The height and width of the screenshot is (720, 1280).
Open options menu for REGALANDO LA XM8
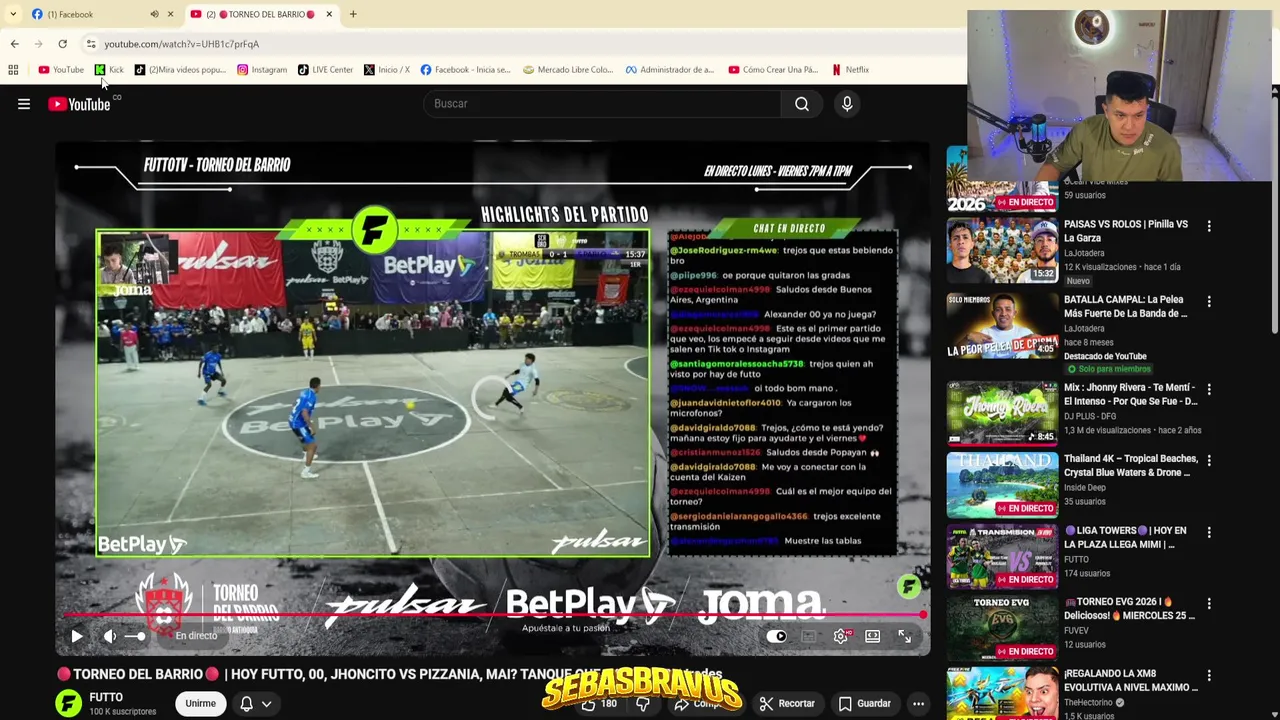pos(1209,676)
